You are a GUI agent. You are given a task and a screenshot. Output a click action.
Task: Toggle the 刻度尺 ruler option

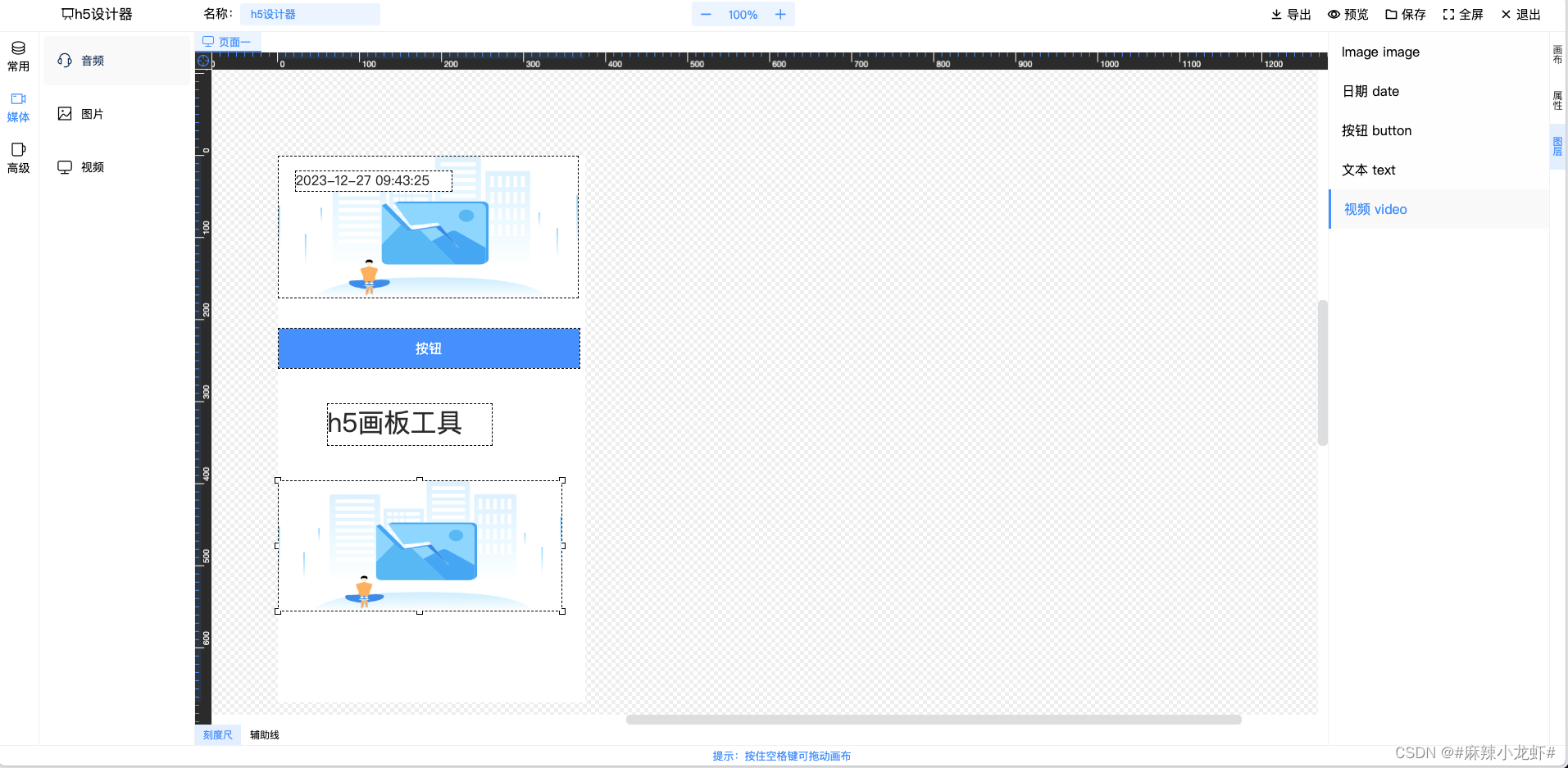(218, 735)
